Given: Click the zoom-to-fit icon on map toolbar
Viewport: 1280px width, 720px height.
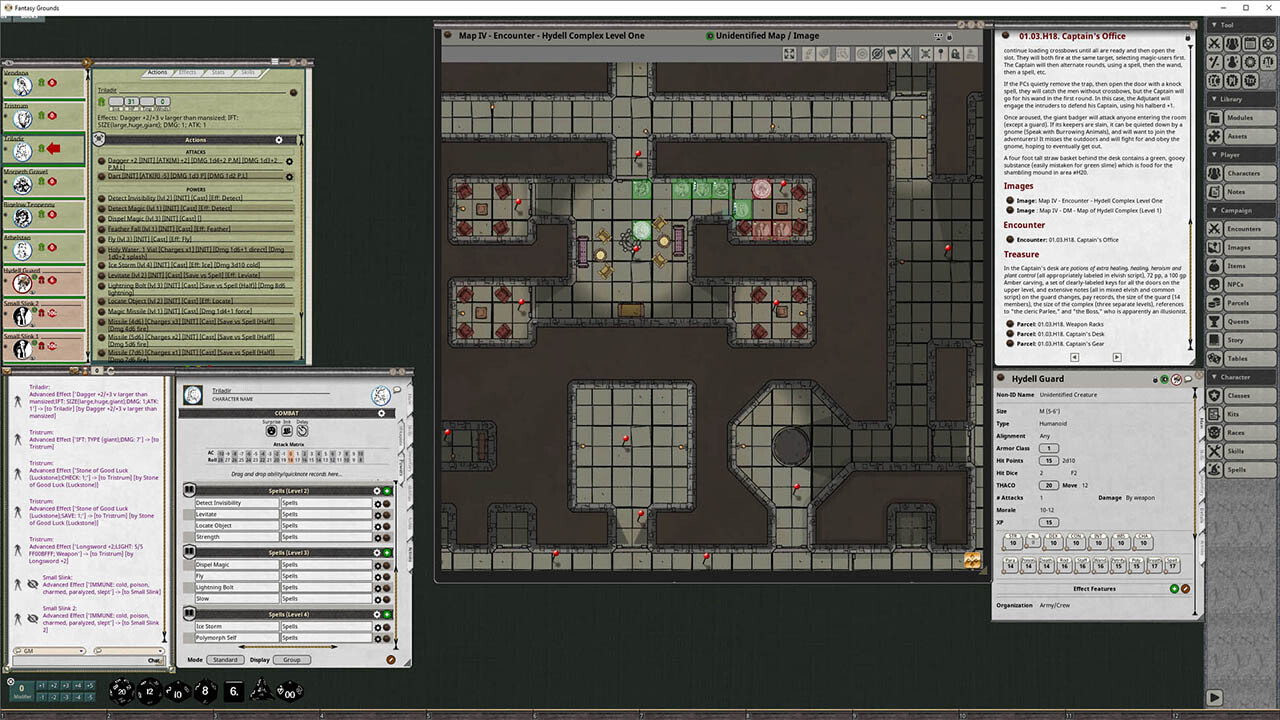Looking at the screenshot, I should (x=789, y=54).
